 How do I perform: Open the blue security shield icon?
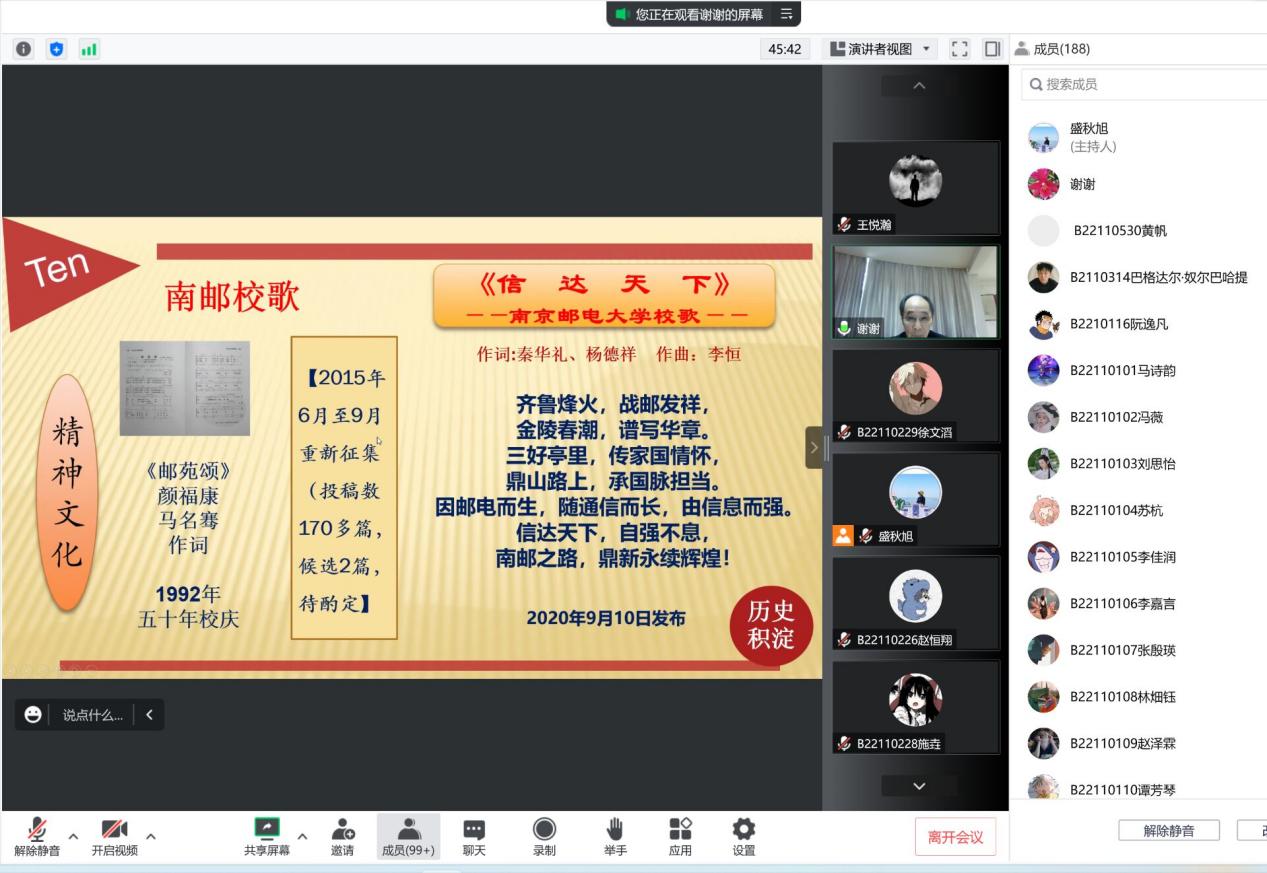point(56,49)
